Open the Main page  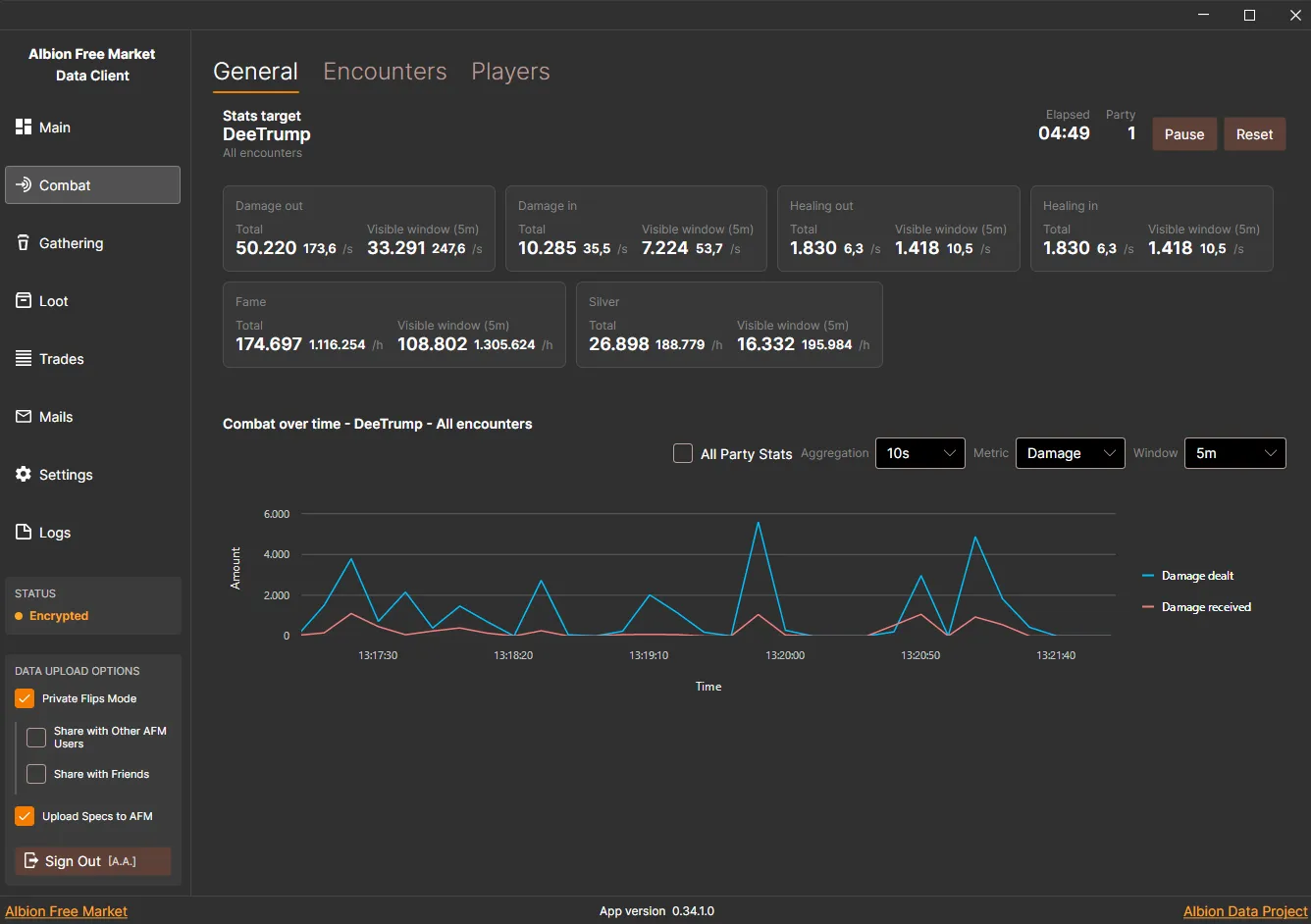(x=92, y=128)
